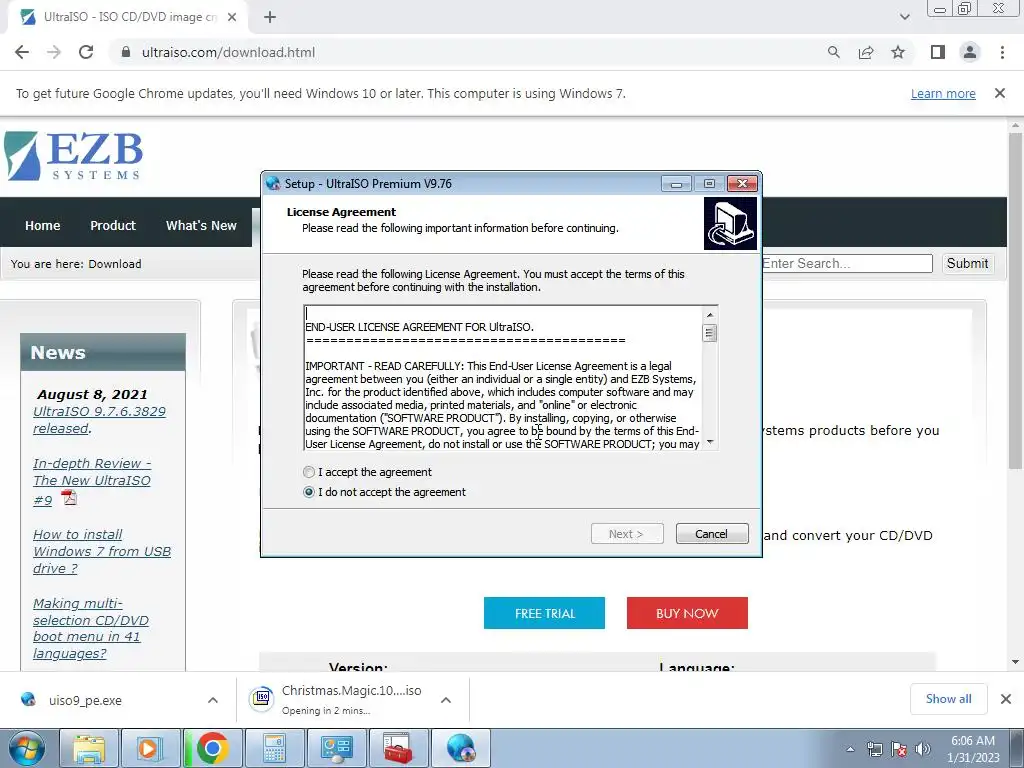Screen dimensions: 1024x768
Task: Click the license text scrollbar up arrow
Action: tap(710, 315)
